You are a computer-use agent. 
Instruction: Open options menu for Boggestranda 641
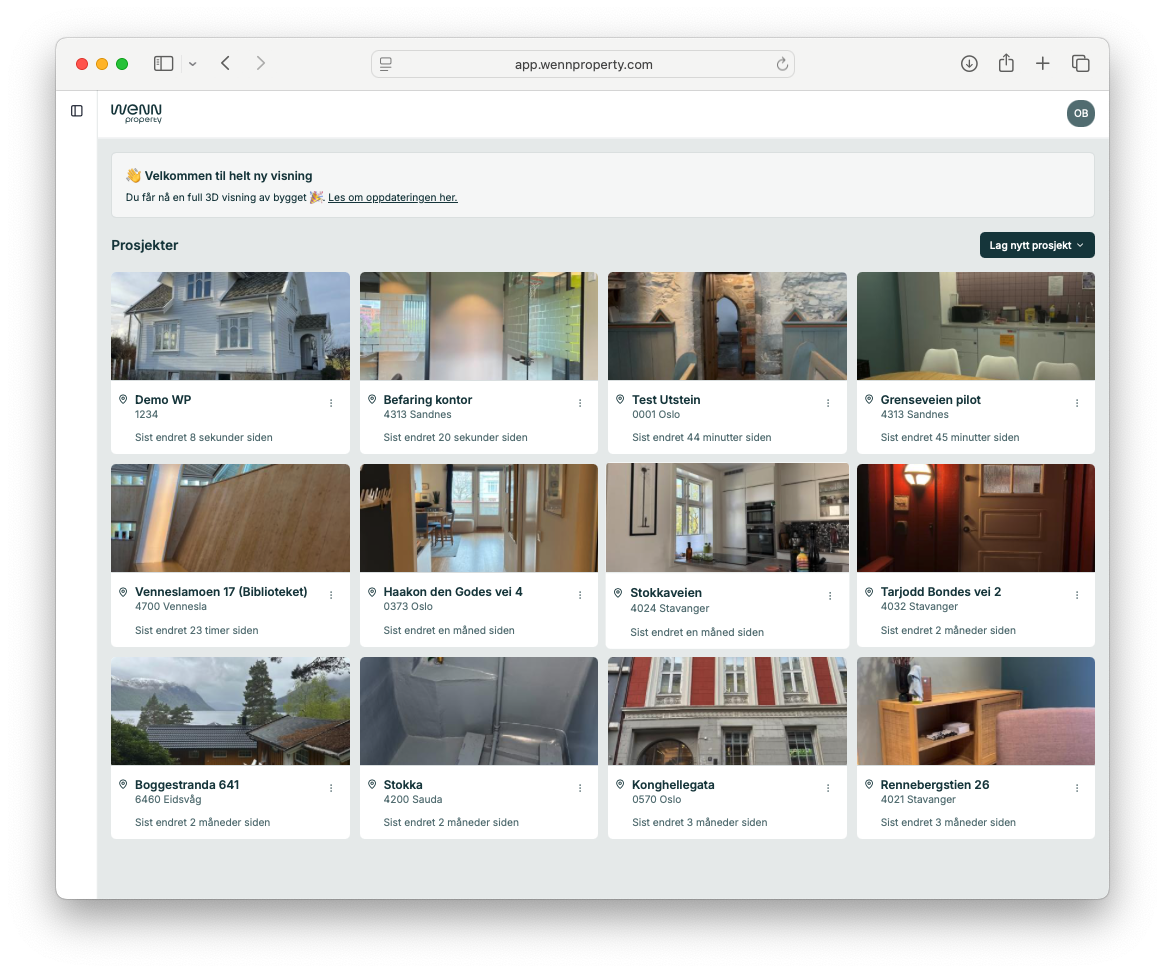(x=331, y=788)
